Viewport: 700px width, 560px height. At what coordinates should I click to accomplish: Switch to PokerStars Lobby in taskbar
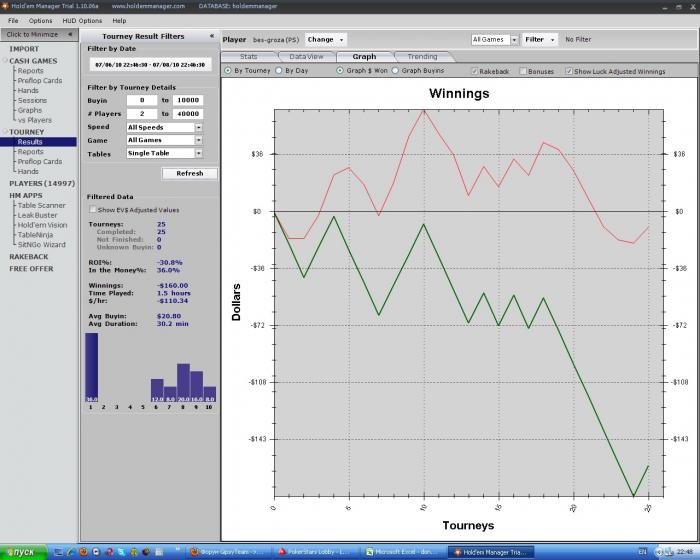coord(315,552)
